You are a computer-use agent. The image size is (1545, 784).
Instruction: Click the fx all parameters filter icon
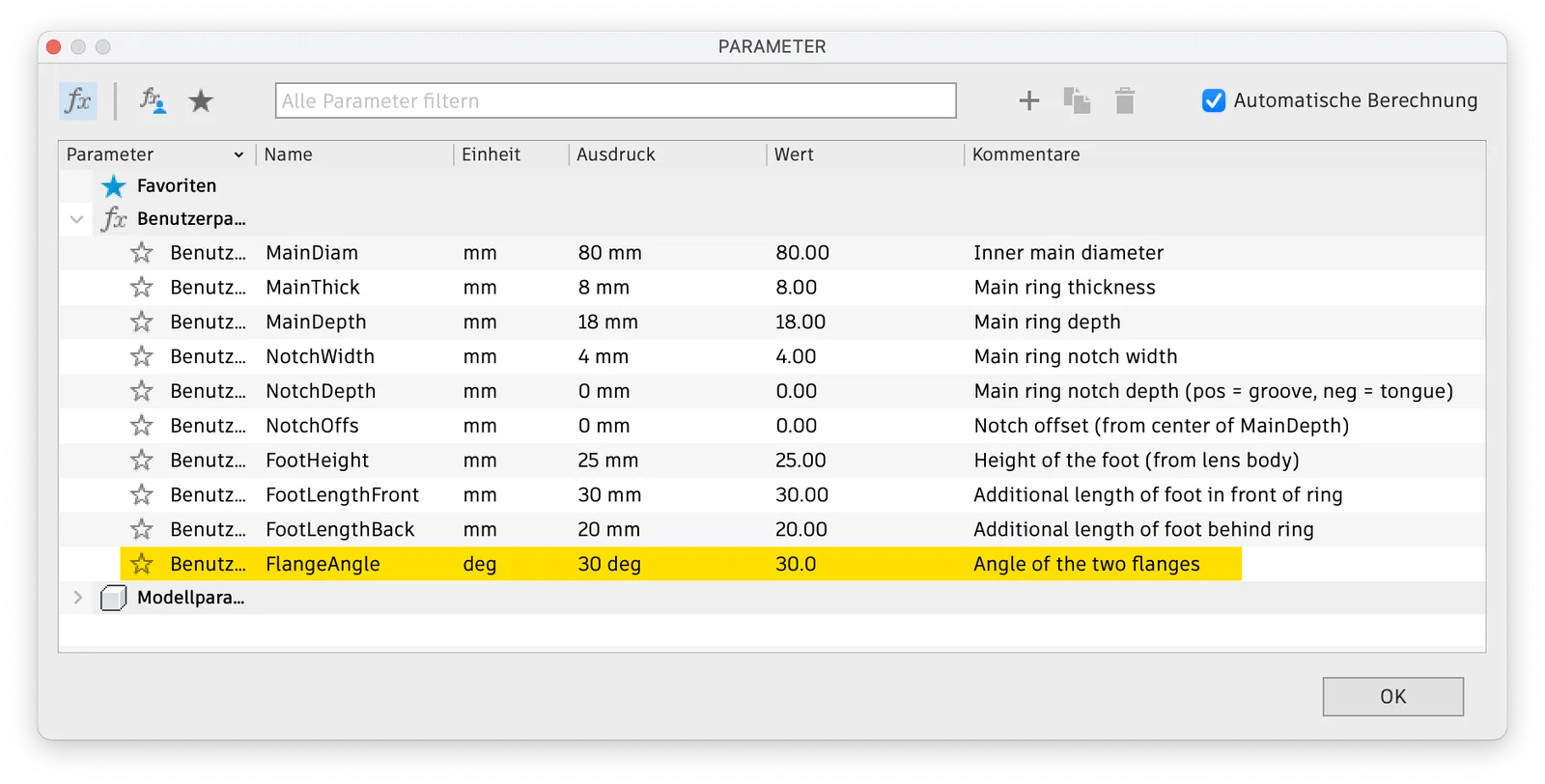tap(77, 100)
